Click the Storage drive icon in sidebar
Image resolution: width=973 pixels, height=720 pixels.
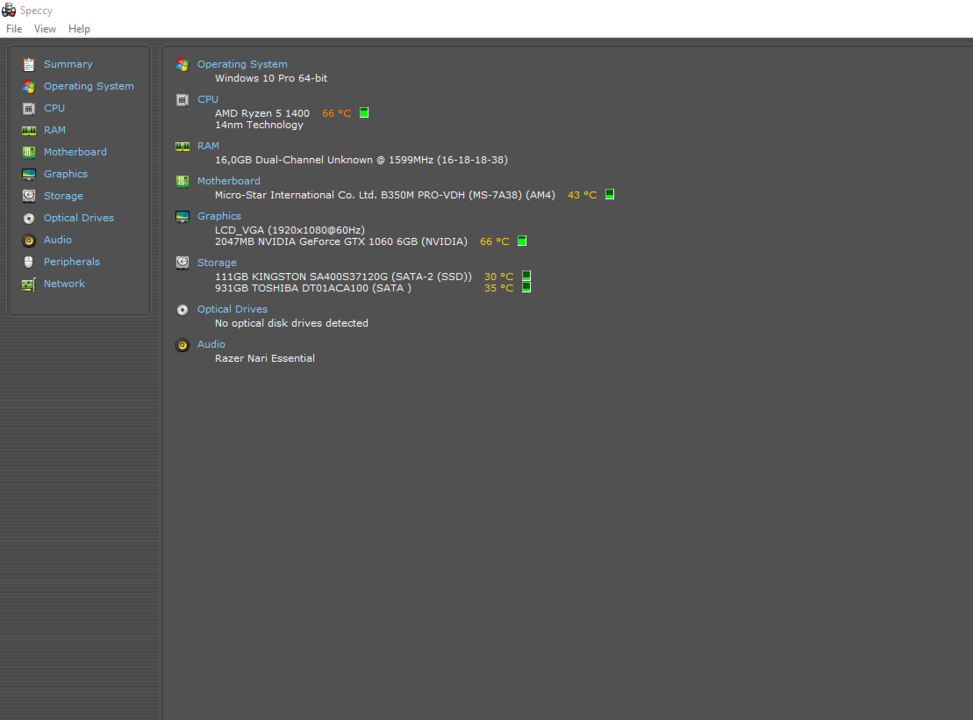pos(29,196)
